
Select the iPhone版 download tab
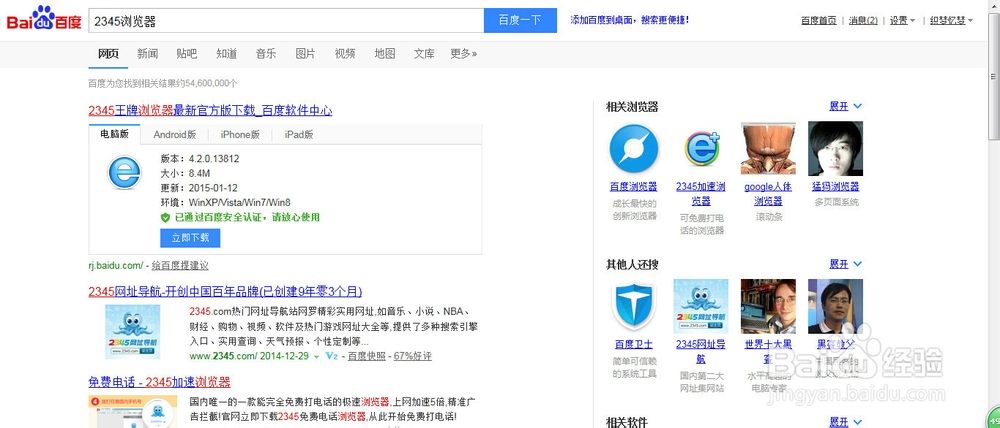coord(240,135)
